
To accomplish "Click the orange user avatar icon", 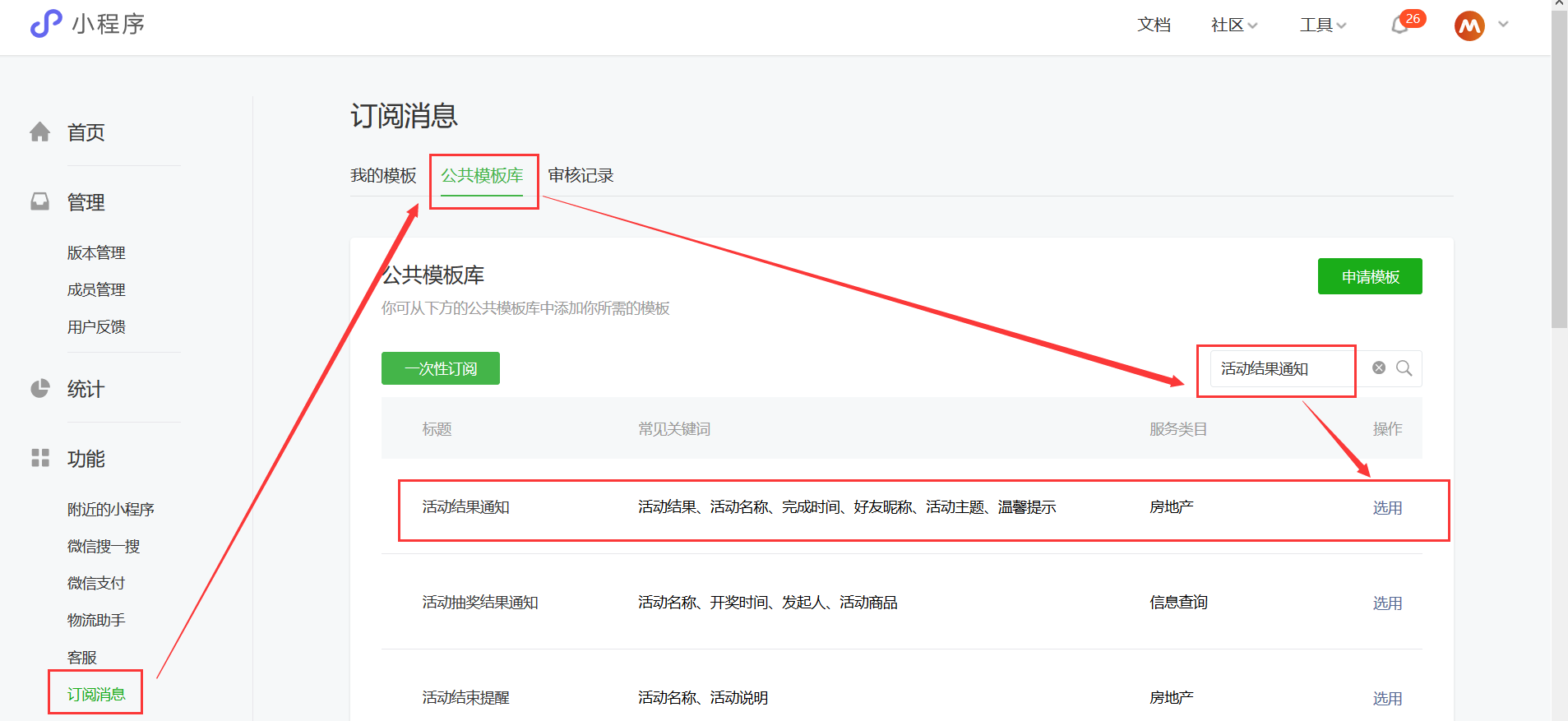I will click(x=1469, y=25).
